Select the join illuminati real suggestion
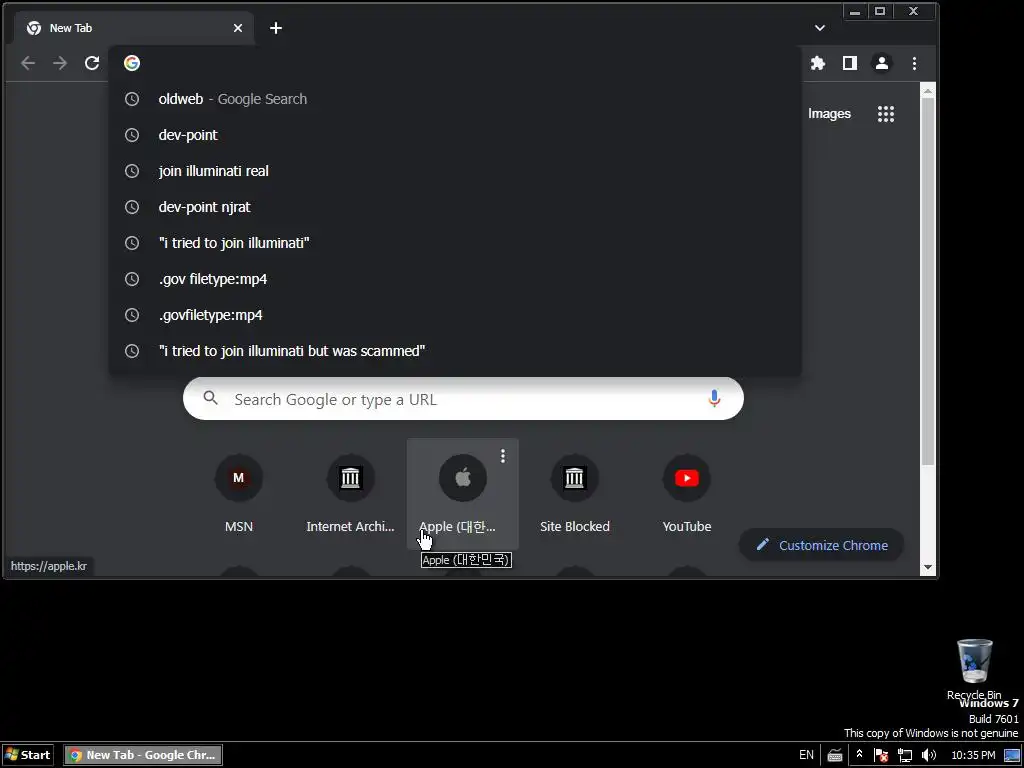The height and width of the screenshot is (768, 1024). (x=455, y=170)
